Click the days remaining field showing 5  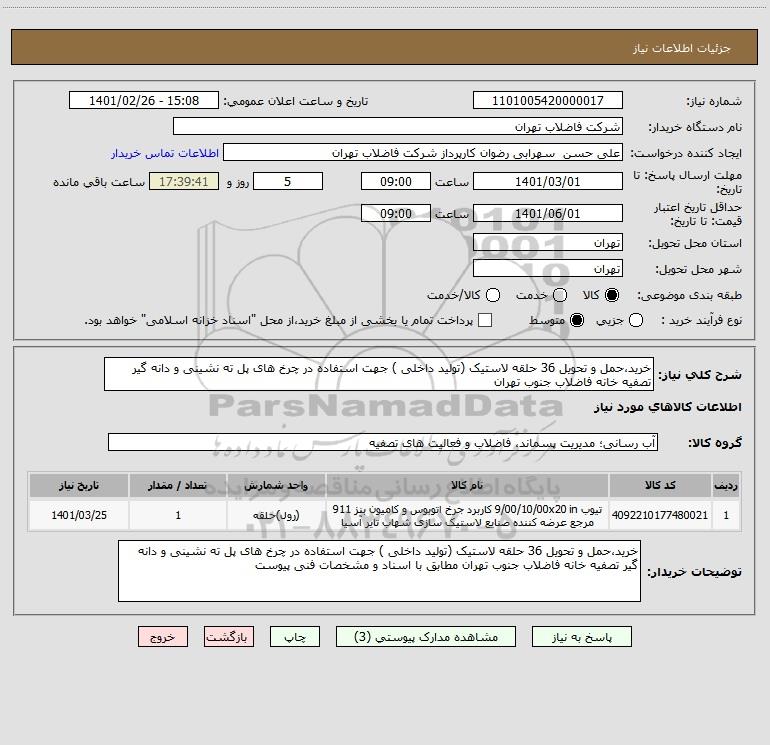tap(288, 181)
